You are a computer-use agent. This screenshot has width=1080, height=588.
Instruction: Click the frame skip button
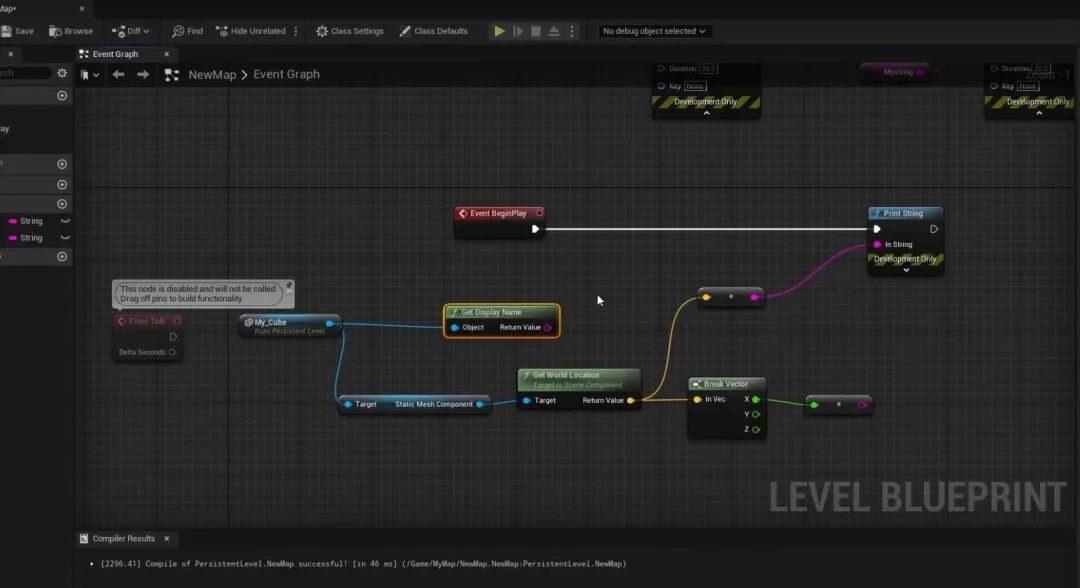pyautogui.click(x=518, y=31)
